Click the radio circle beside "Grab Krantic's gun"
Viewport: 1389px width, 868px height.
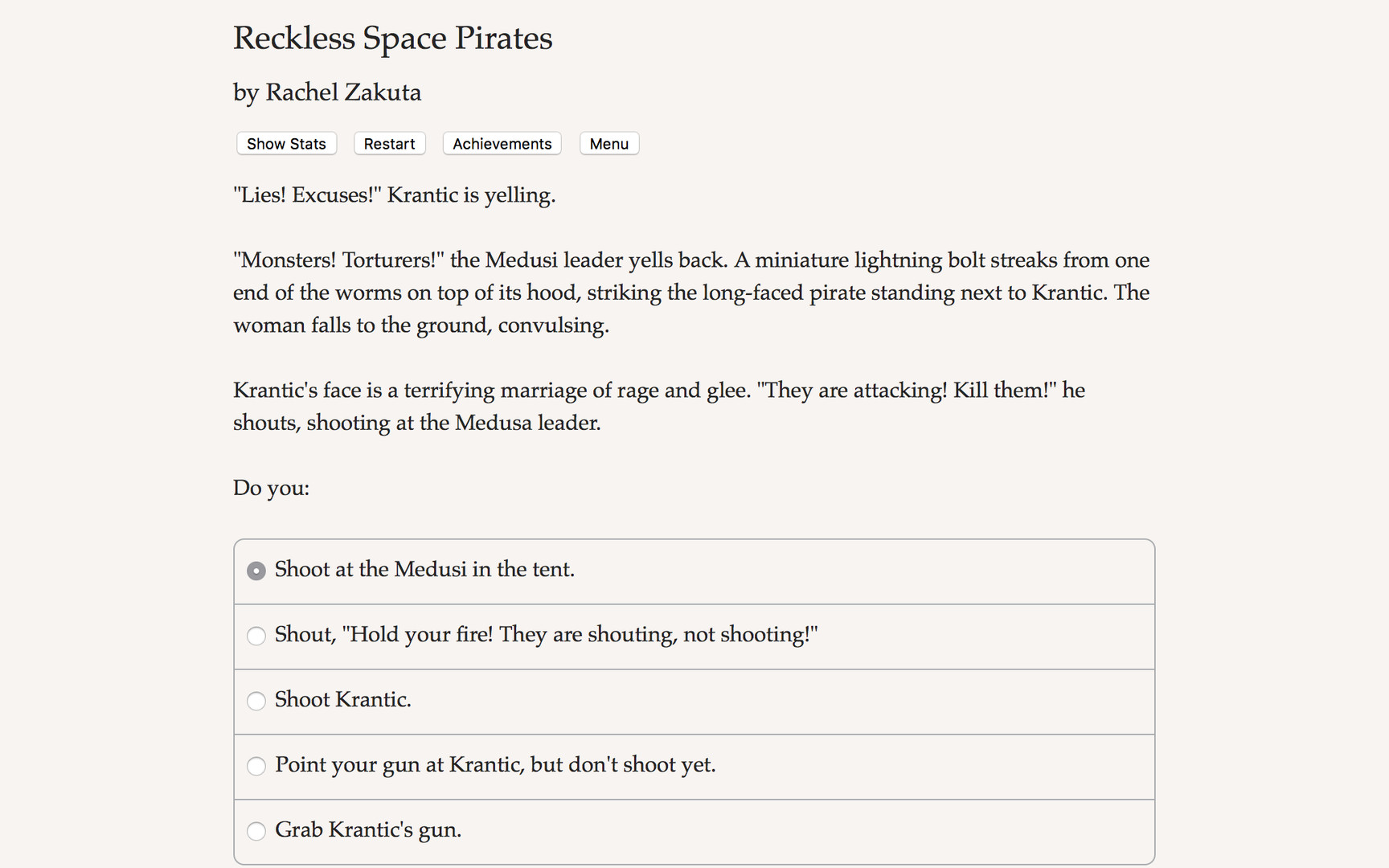pos(256,831)
